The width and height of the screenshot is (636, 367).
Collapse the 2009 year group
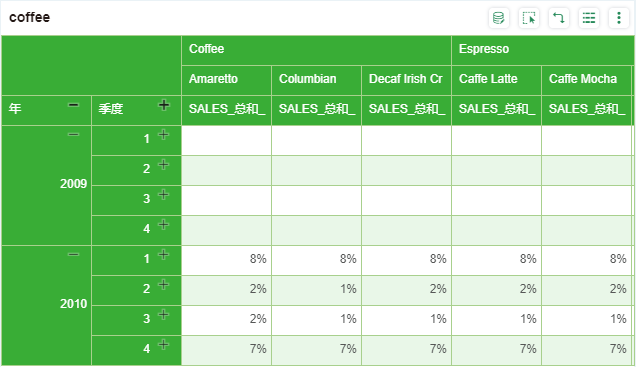pos(73,135)
